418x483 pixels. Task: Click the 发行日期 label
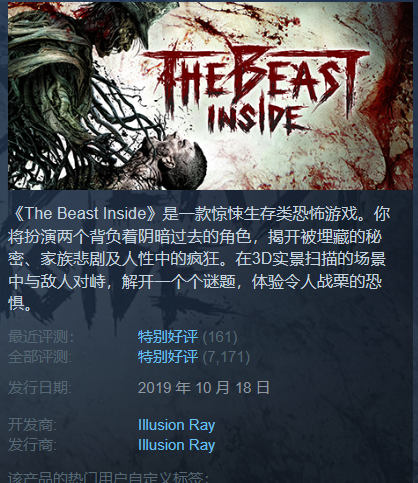click(x=40, y=388)
